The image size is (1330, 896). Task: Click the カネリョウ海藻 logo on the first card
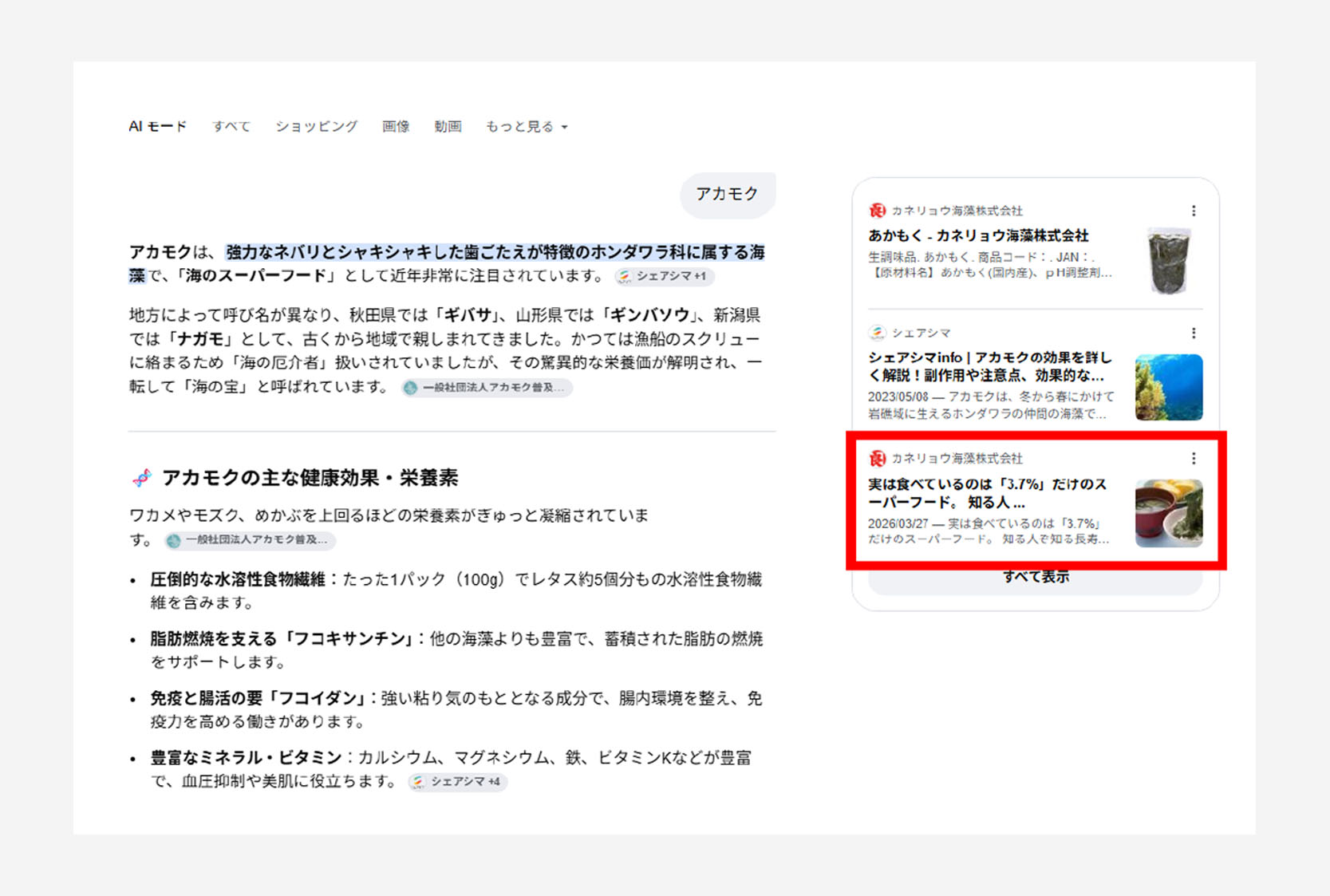(878, 211)
